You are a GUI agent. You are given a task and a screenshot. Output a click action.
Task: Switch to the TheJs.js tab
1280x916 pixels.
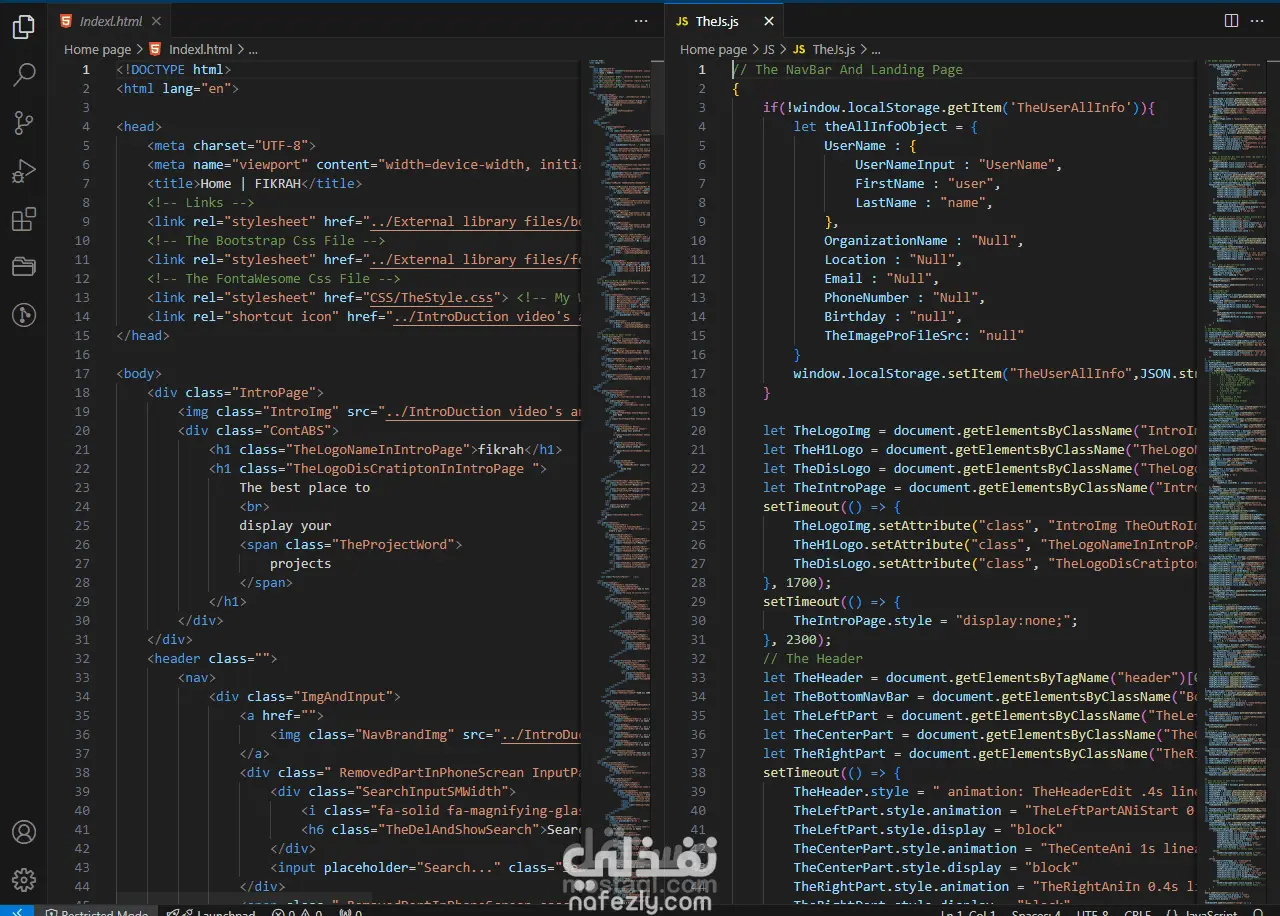pos(725,21)
